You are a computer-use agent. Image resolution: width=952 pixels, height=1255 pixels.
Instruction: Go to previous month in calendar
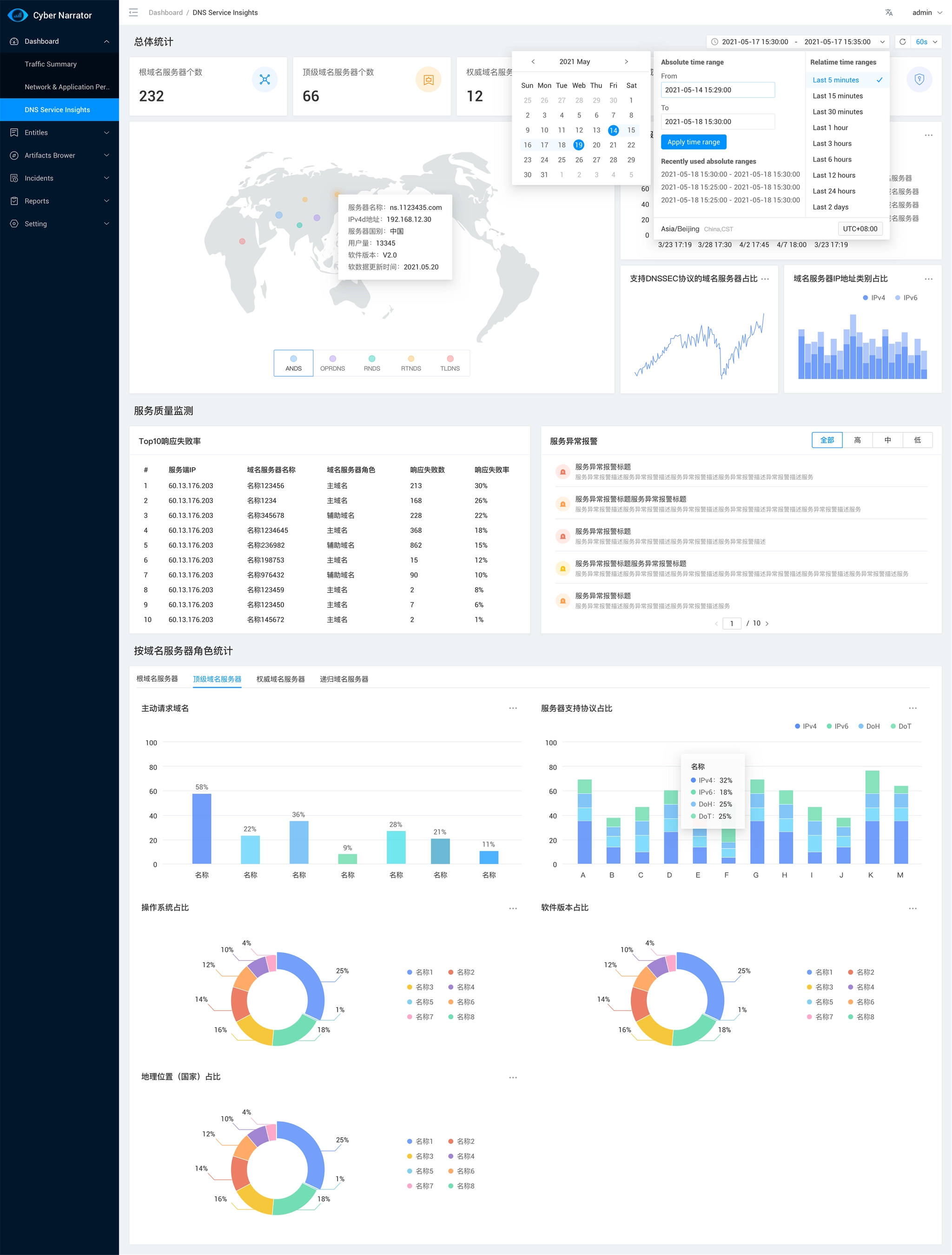click(x=533, y=62)
